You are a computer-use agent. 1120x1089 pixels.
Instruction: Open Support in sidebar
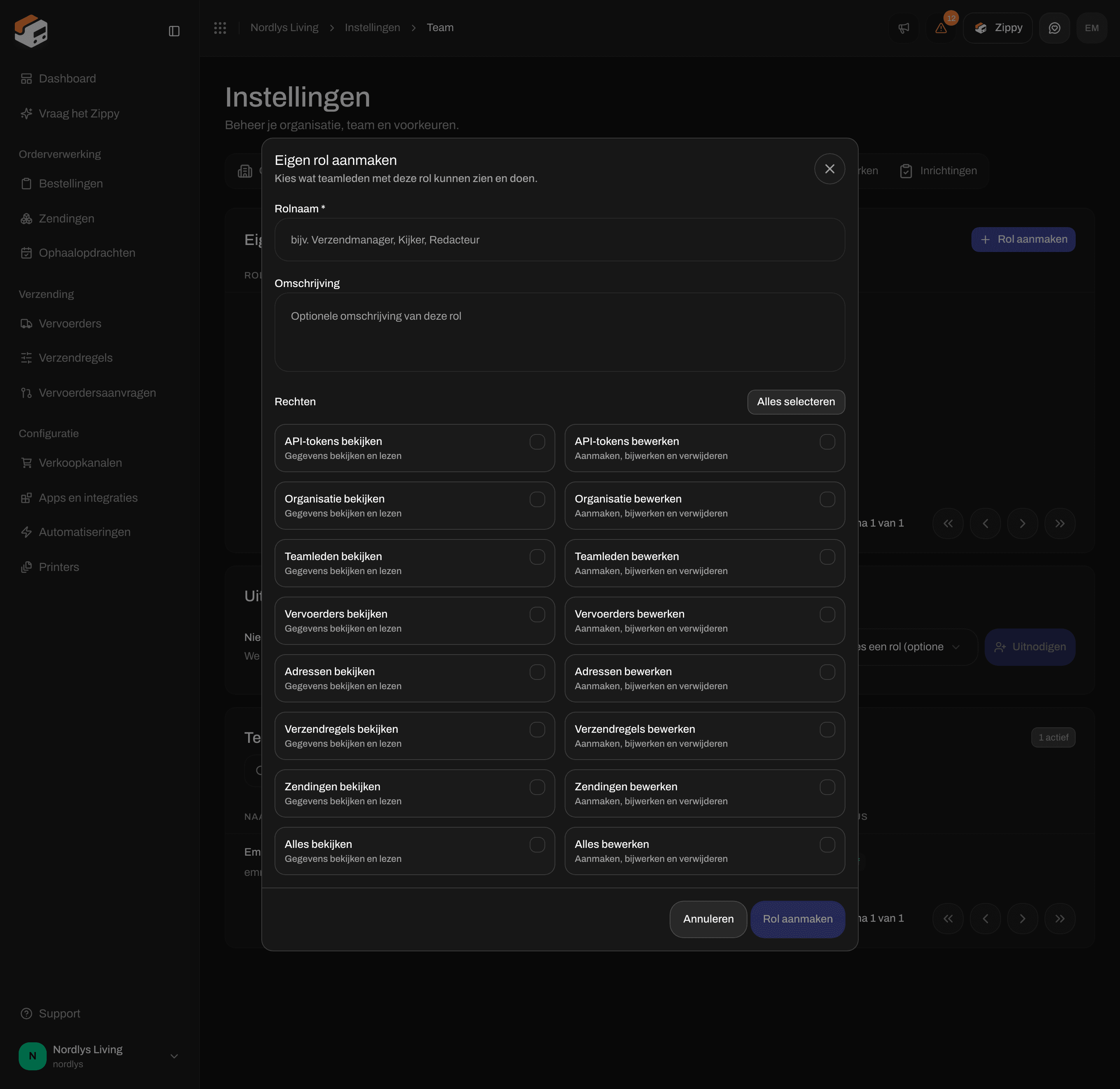click(x=50, y=1014)
